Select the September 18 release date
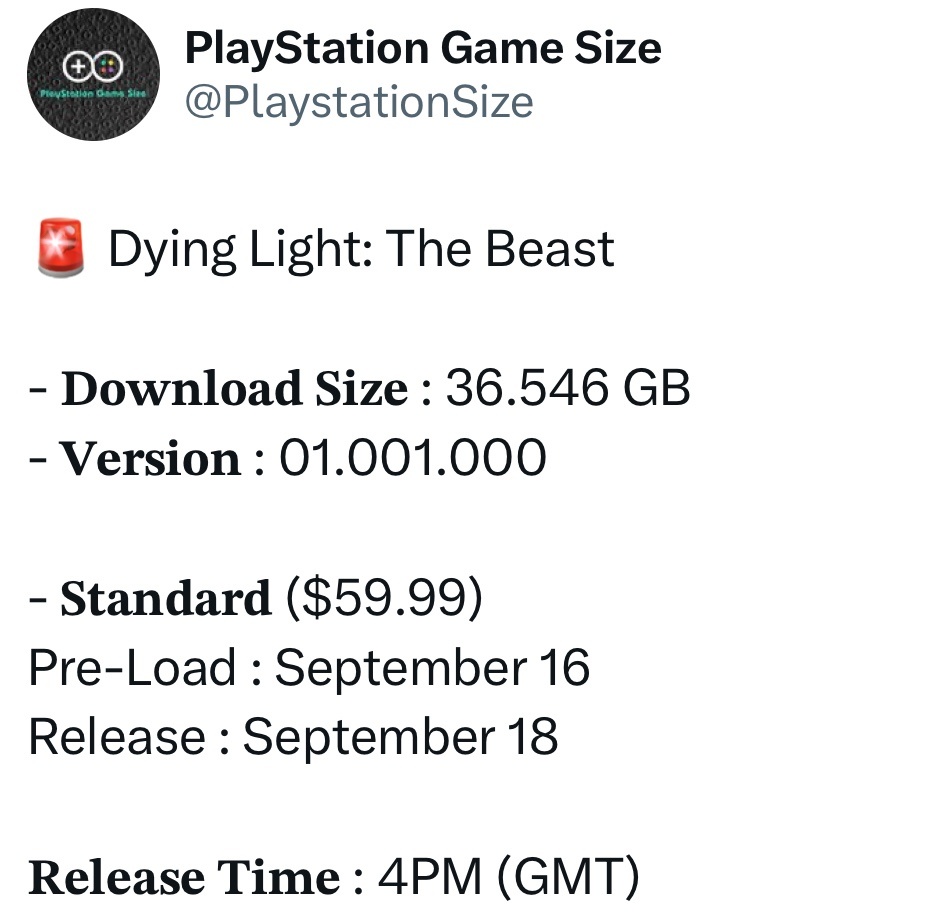 click(x=400, y=737)
